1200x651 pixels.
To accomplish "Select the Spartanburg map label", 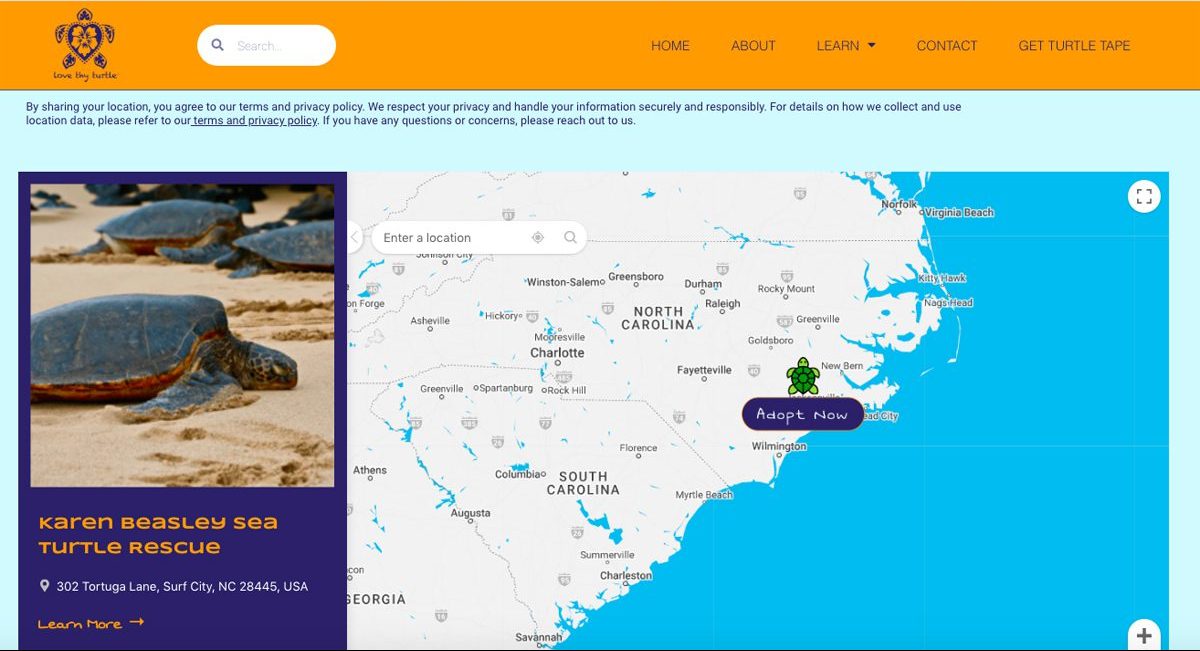I will 505,388.
